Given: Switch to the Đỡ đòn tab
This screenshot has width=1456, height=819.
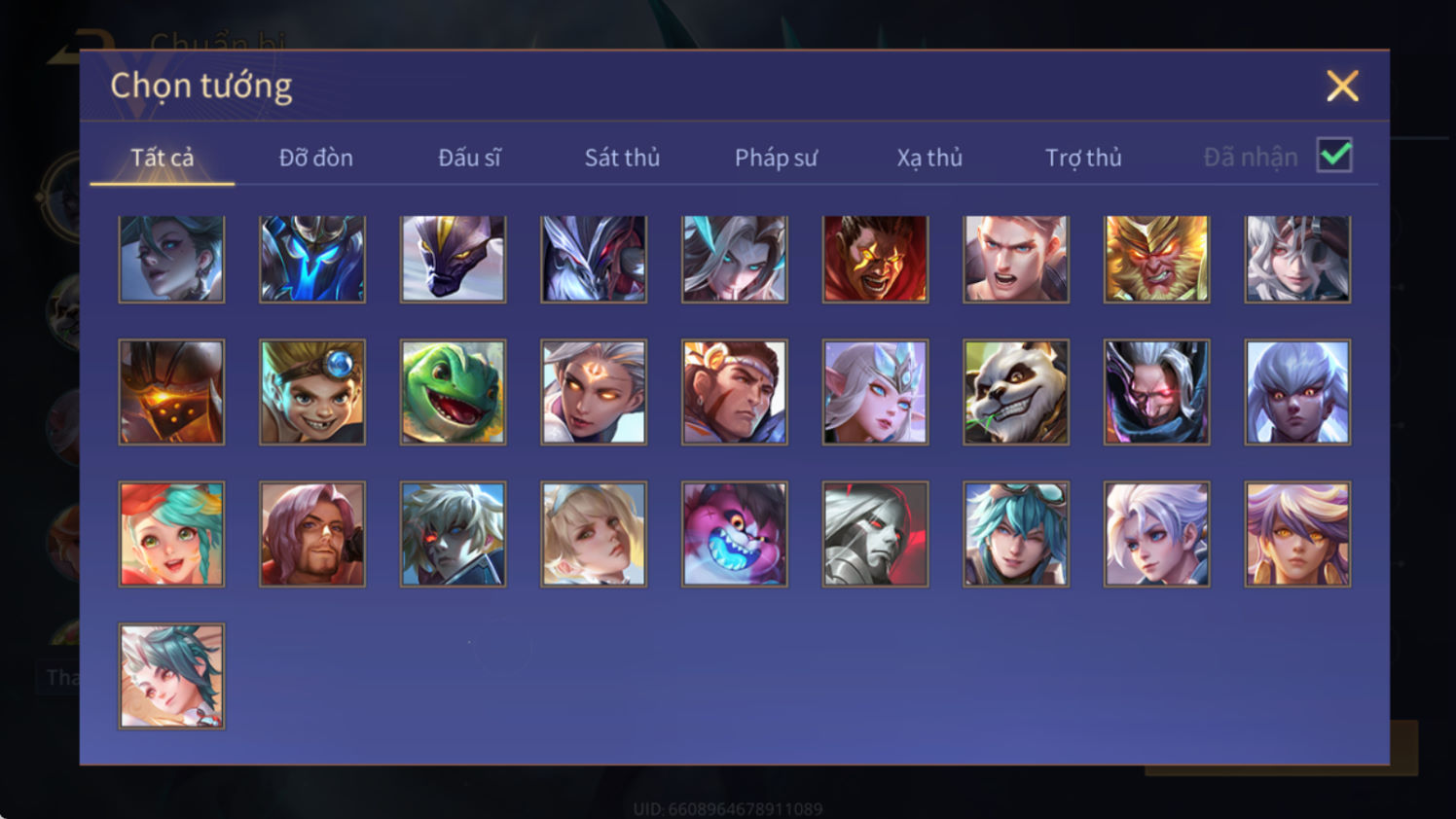Looking at the screenshot, I should [x=316, y=158].
